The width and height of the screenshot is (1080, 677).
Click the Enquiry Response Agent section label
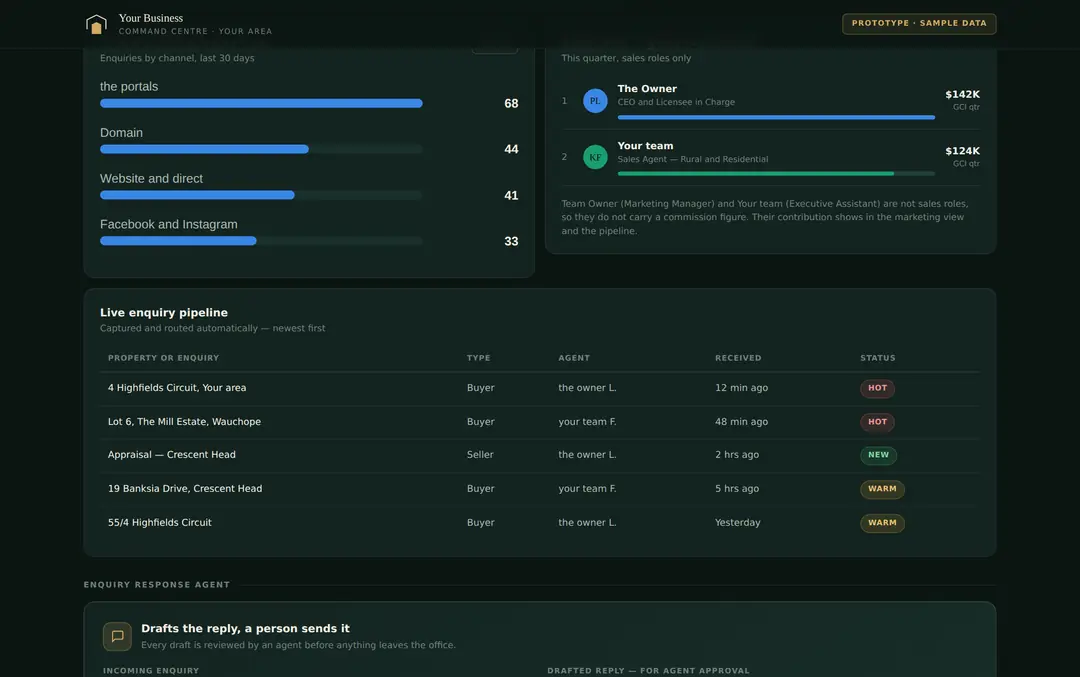pos(157,585)
